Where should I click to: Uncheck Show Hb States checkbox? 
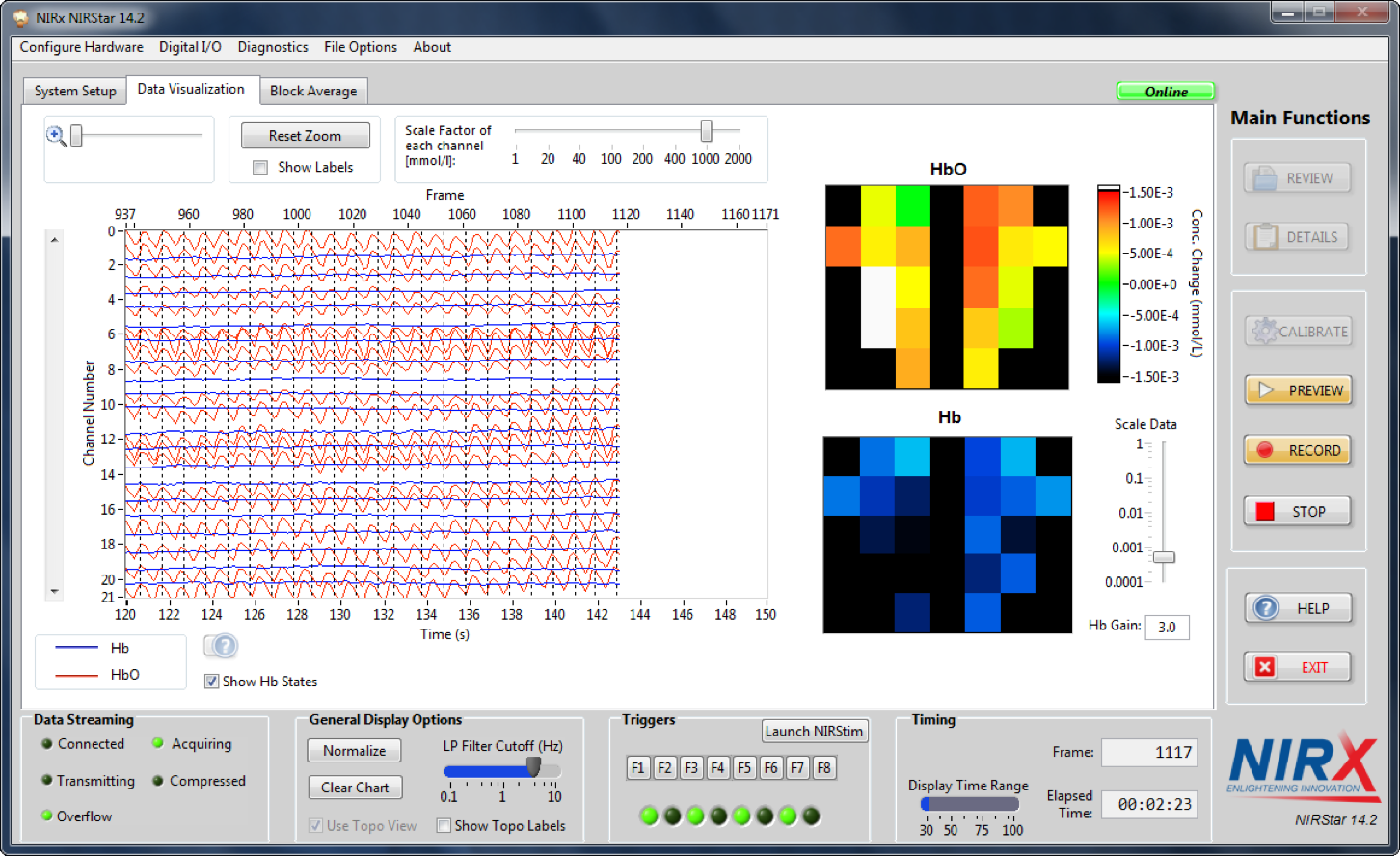211,682
